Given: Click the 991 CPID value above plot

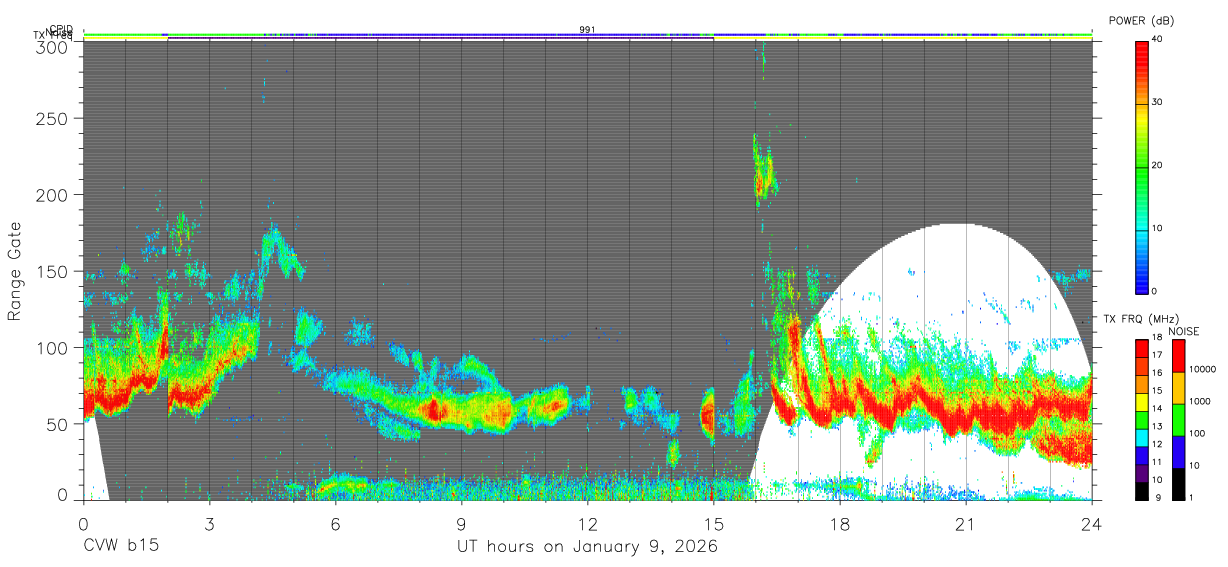Looking at the screenshot, I should coord(587,30).
